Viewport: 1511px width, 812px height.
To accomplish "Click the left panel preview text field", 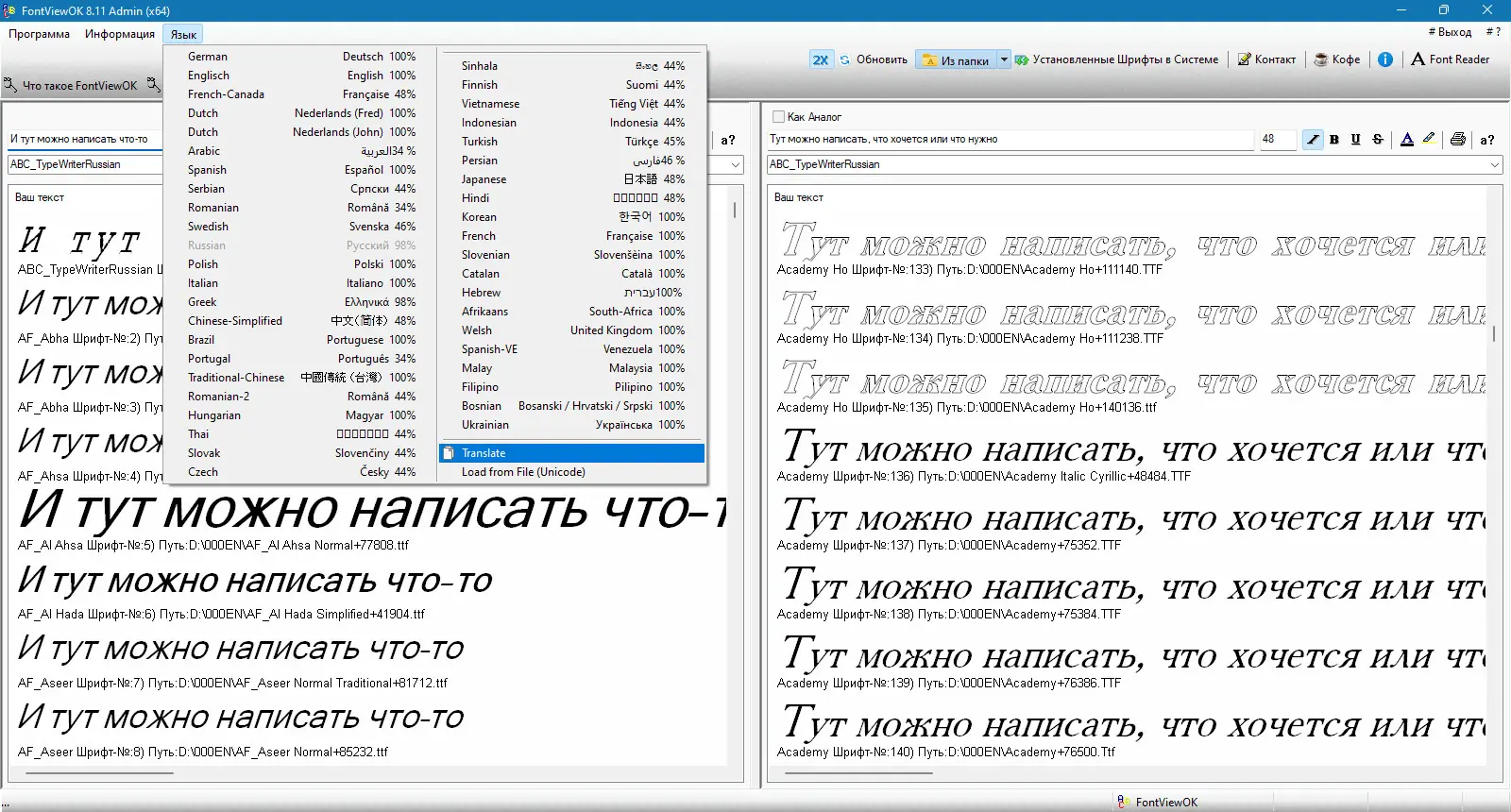I will pos(85,140).
